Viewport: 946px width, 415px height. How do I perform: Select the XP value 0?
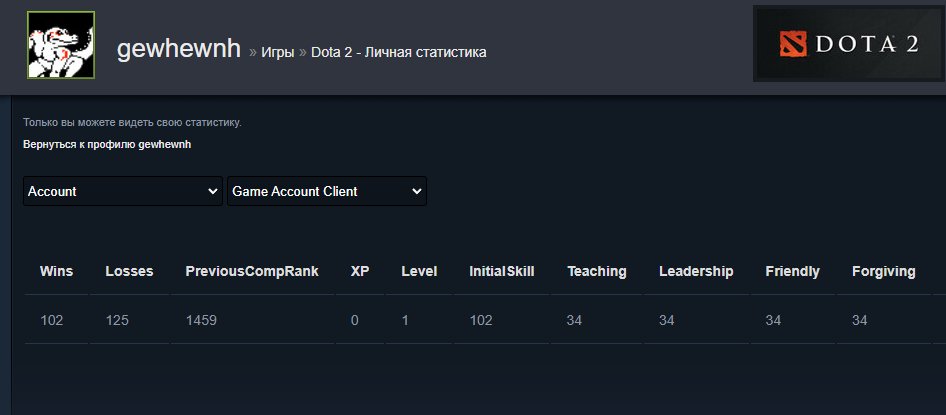[x=355, y=320]
